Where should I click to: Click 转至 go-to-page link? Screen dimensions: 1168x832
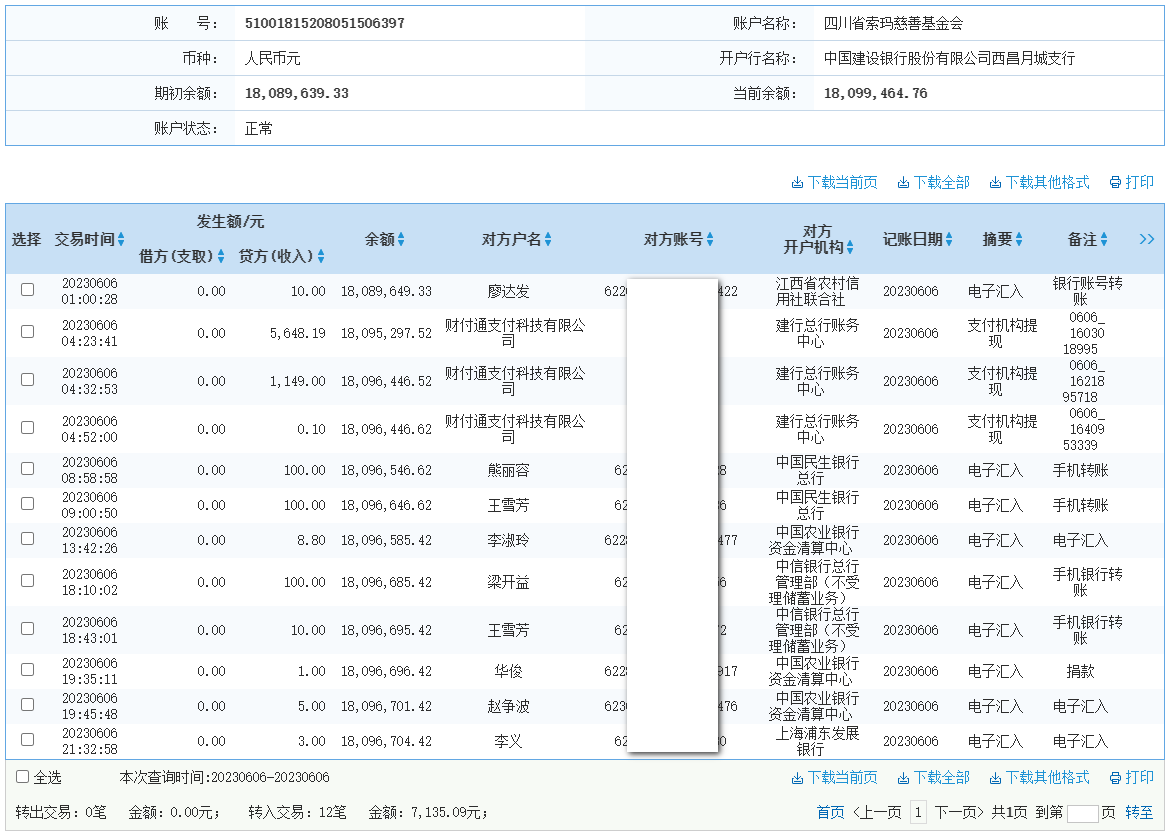(1139, 813)
